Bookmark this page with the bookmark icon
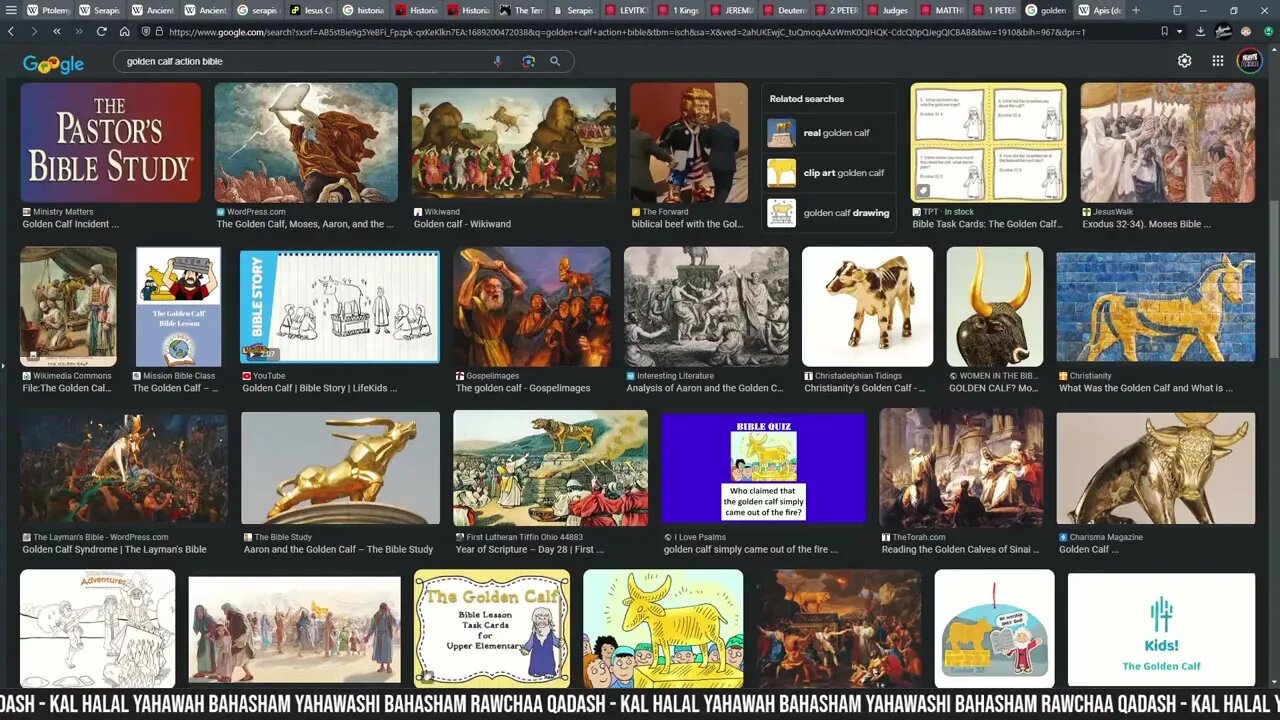The image size is (1280, 720). [1165, 31]
